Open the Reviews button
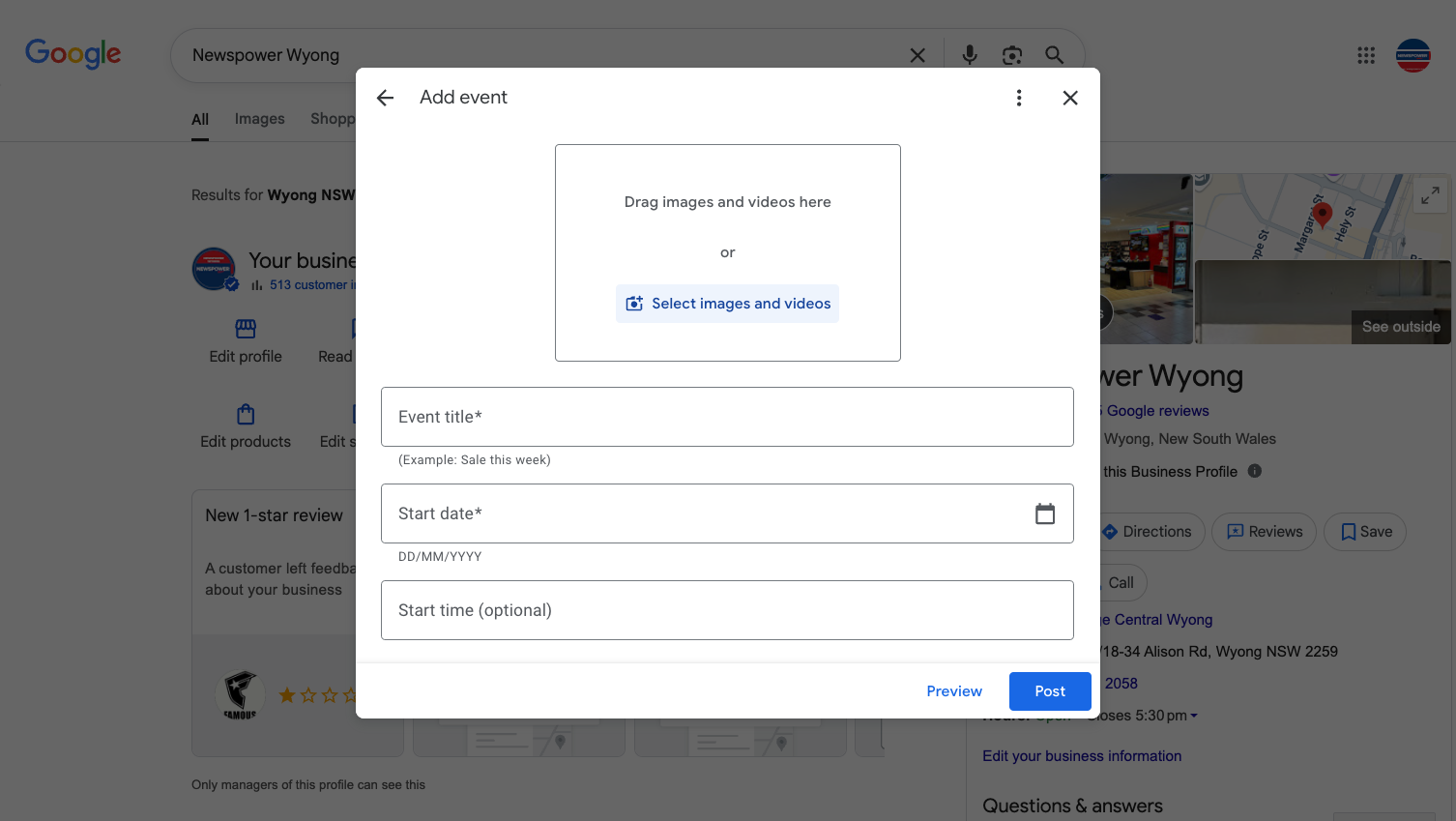The height and width of the screenshot is (821, 1456). (1264, 532)
